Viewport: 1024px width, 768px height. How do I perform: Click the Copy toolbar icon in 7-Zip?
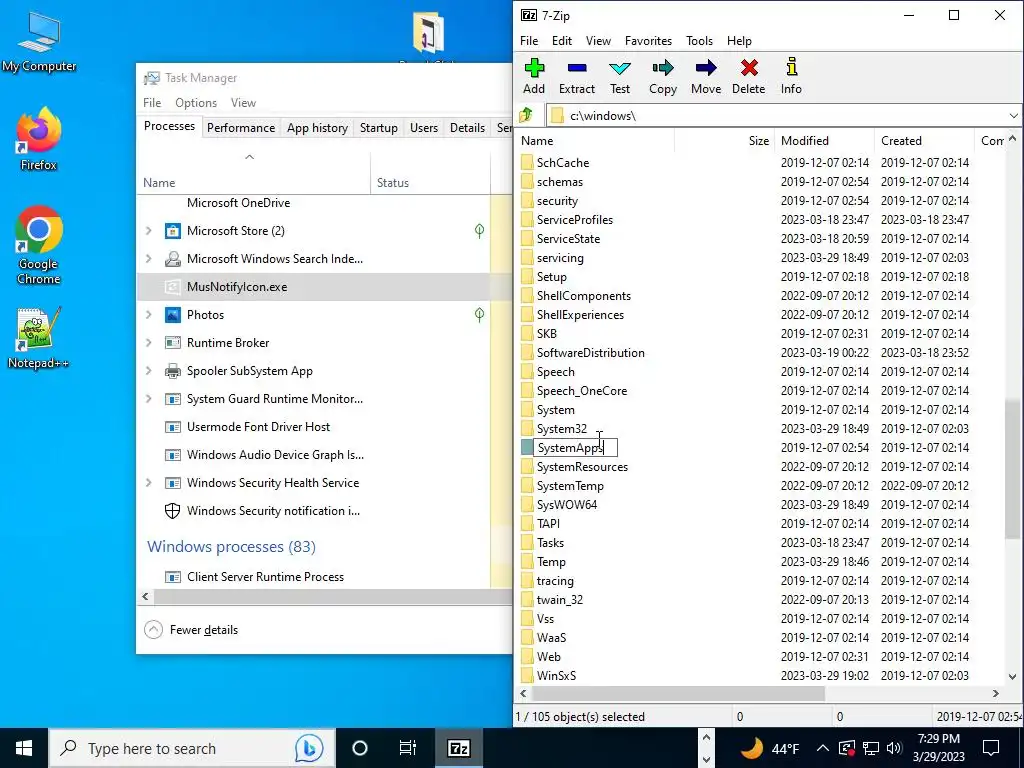[x=662, y=76]
